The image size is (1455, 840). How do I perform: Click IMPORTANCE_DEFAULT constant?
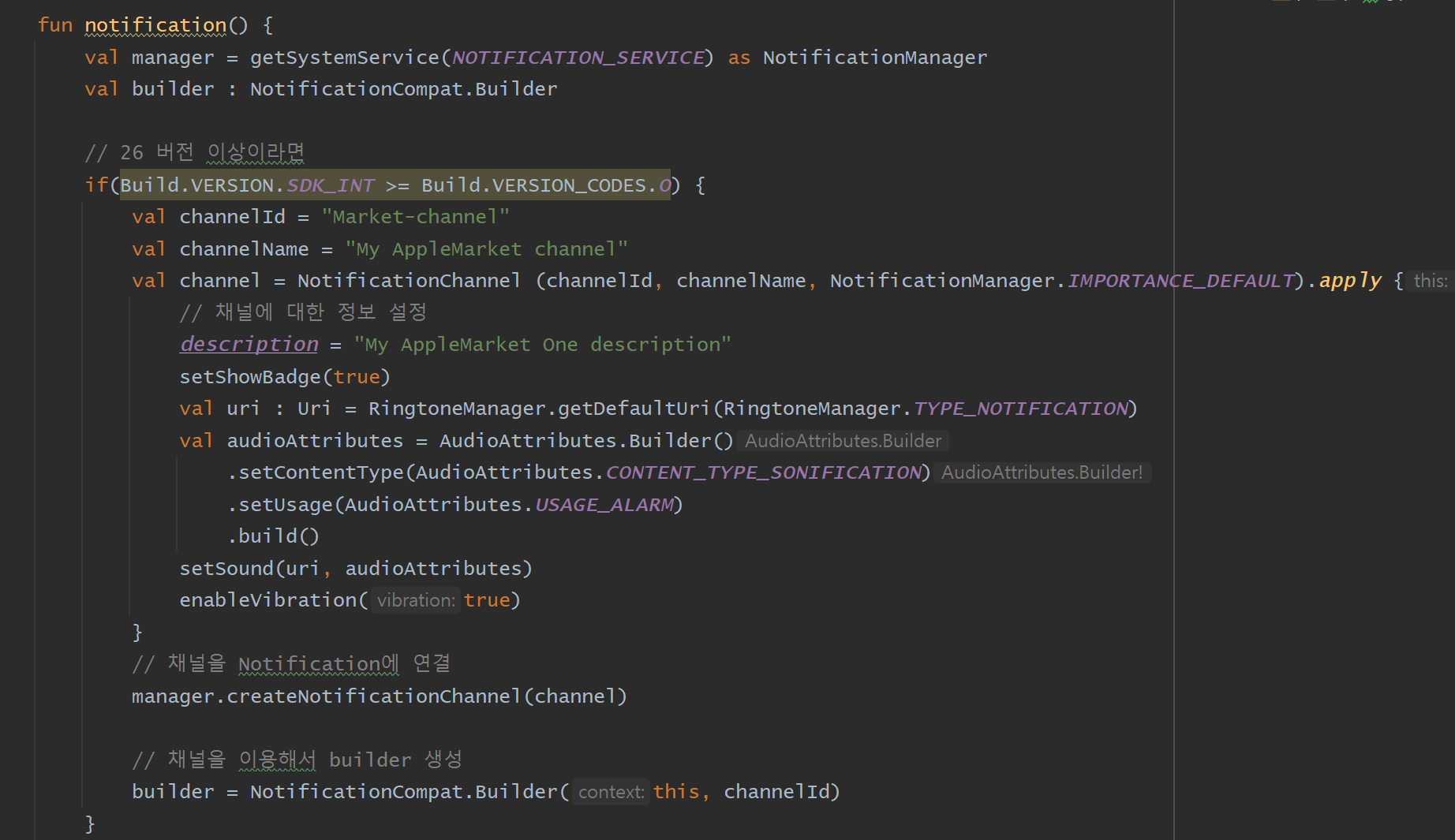click(1180, 281)
